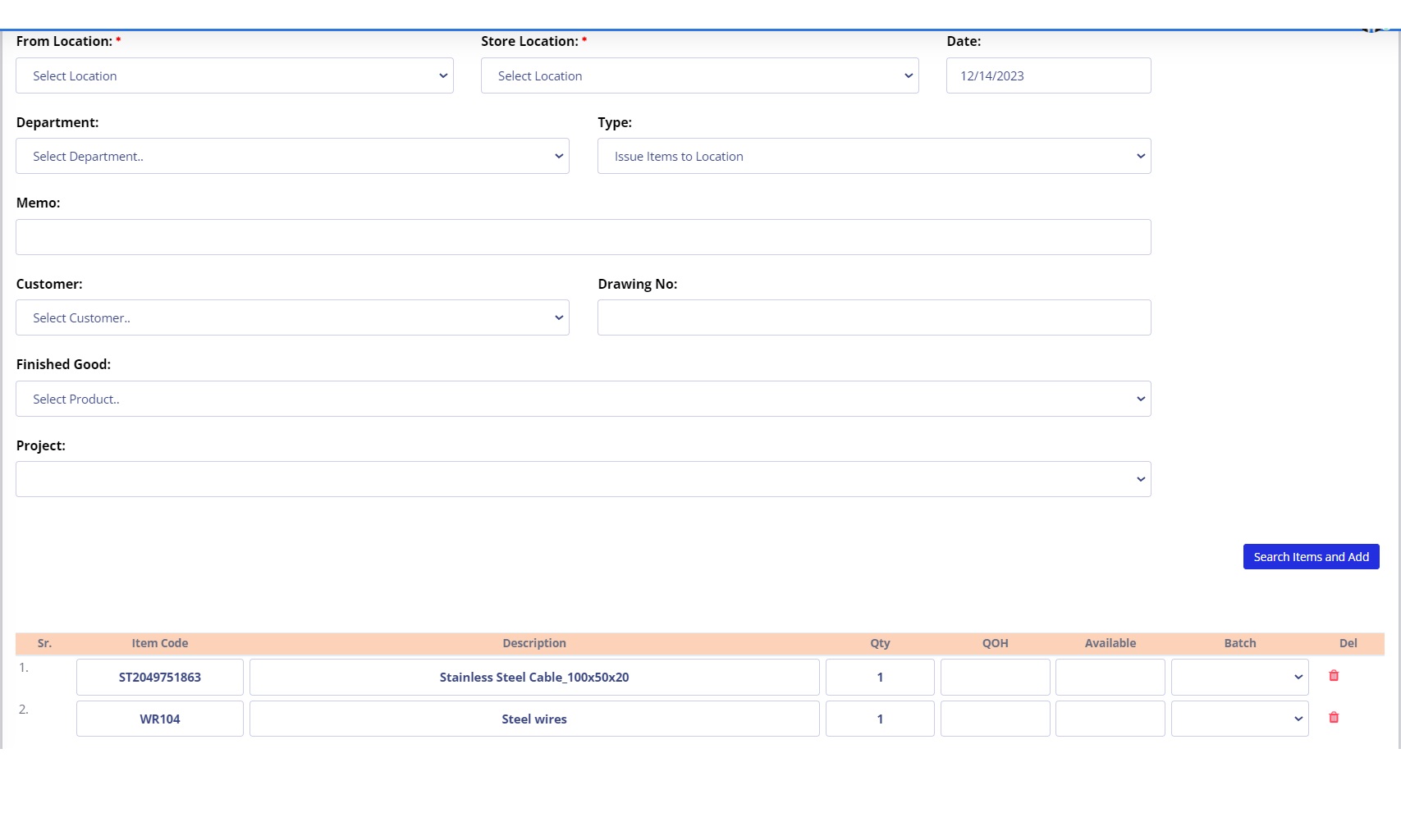Delete the Stainless Steel Cable row

1334,676
